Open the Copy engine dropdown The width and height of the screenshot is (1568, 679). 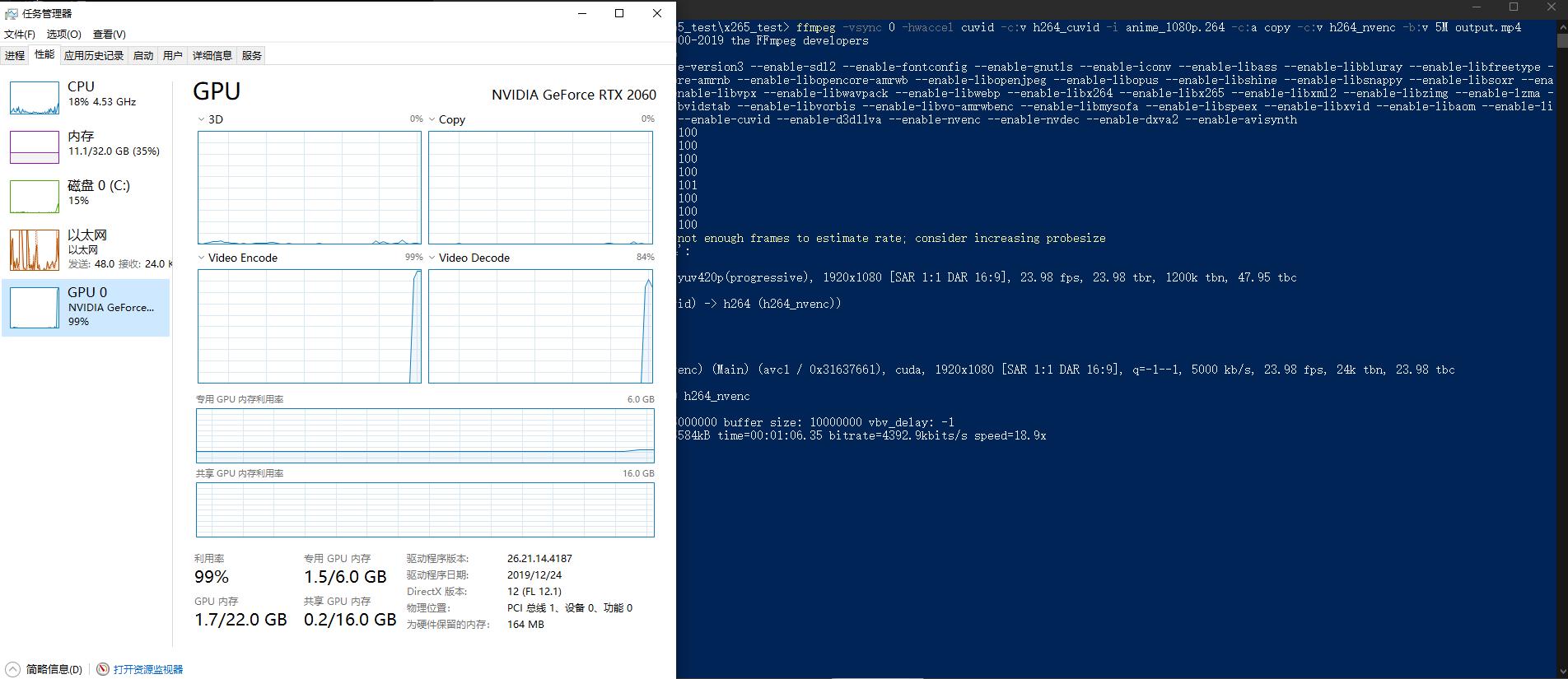(x=432, y=119)
